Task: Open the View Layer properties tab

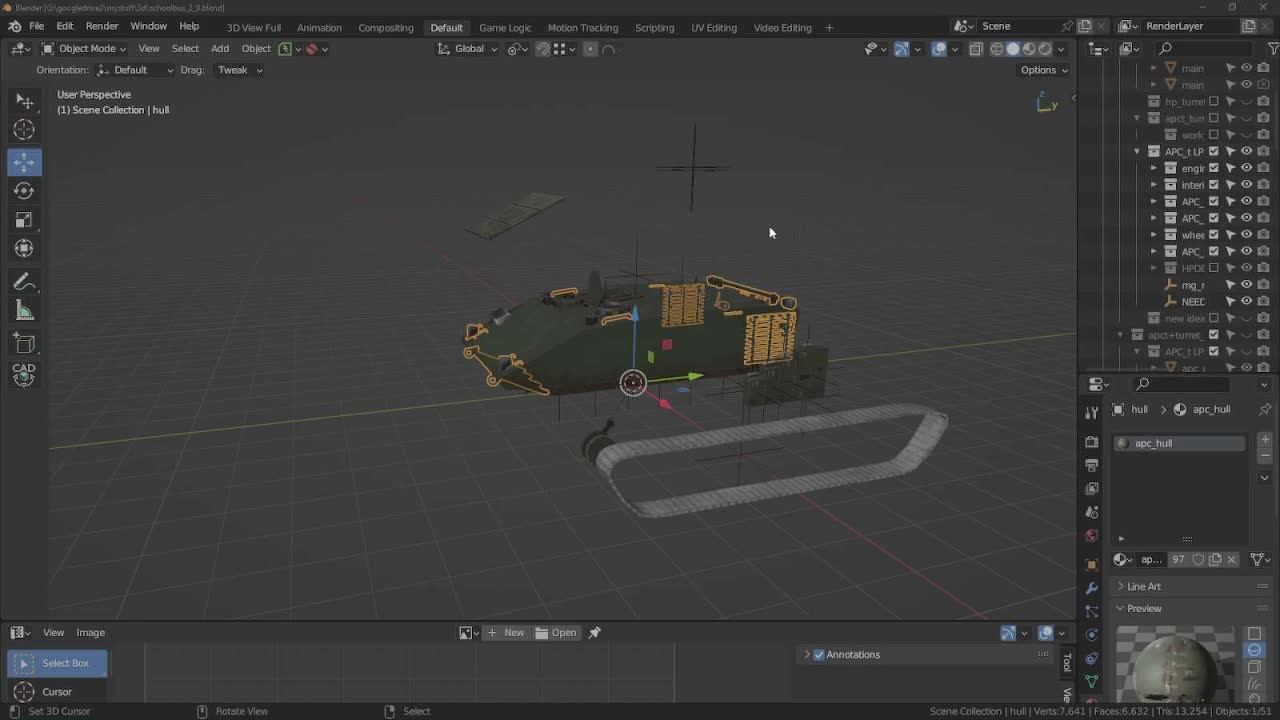Action: (x=1091, y=489)
